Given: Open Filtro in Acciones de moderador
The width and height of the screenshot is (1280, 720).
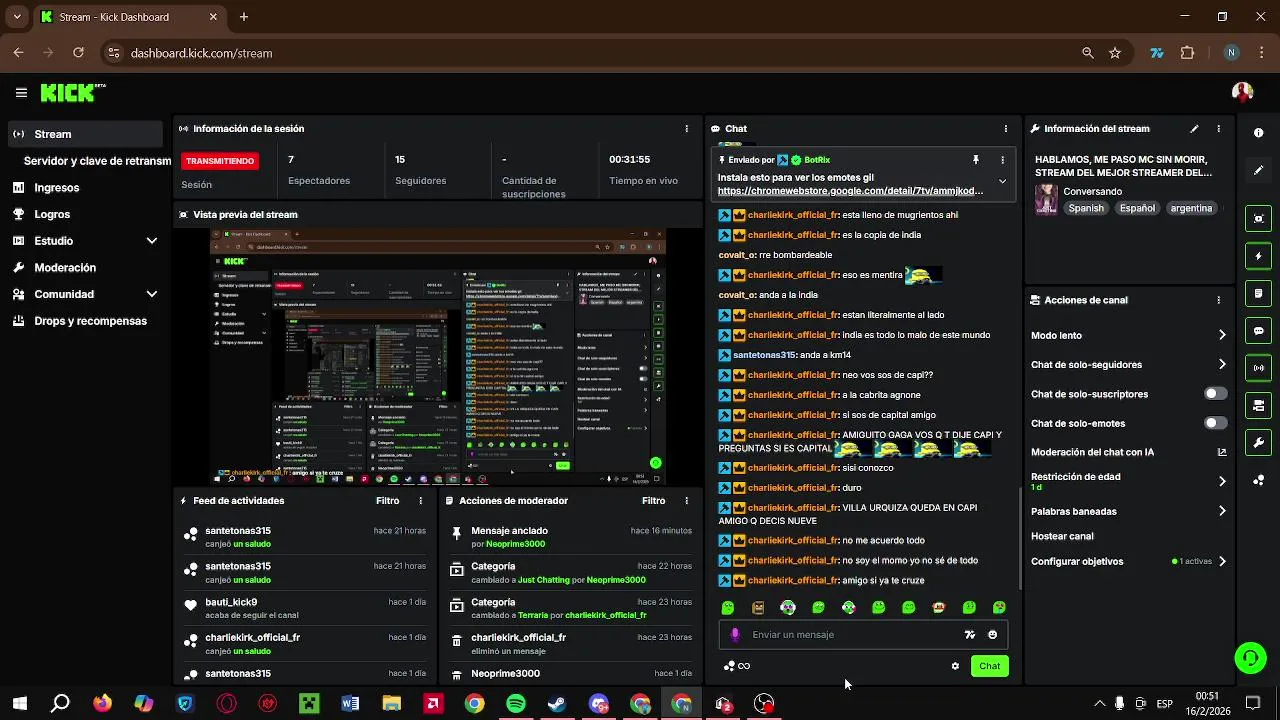Looking at the screenshot, I should [653, 501].
